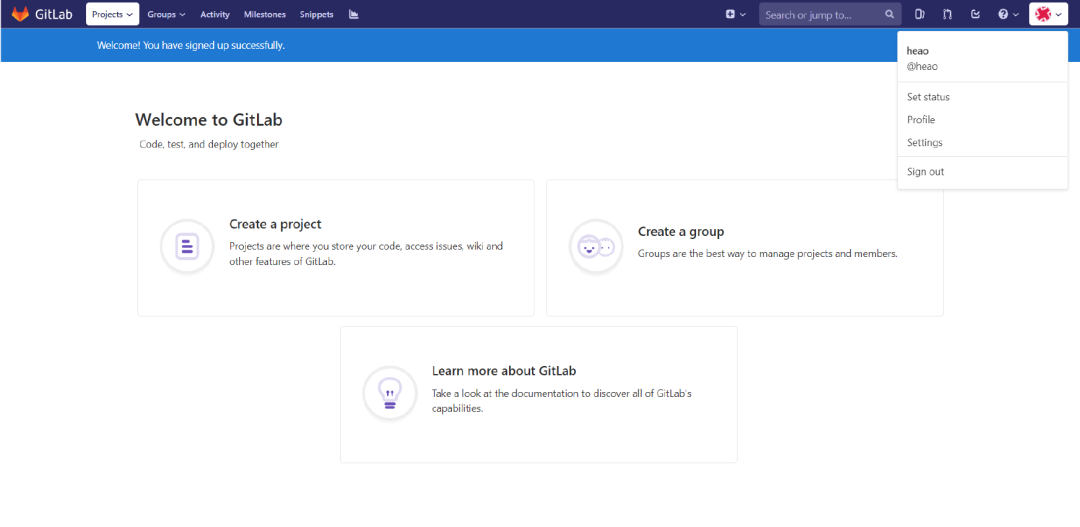This screenshot has width=1080, height=527.
Task: Go to Activity in the navbar
Action: [214, 14]
